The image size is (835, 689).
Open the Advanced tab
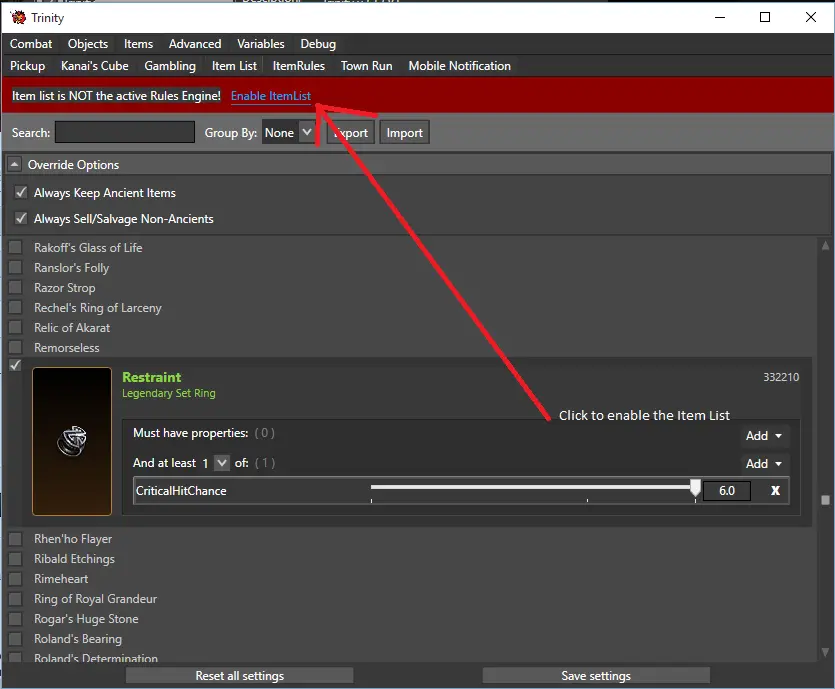coord(195,44)
